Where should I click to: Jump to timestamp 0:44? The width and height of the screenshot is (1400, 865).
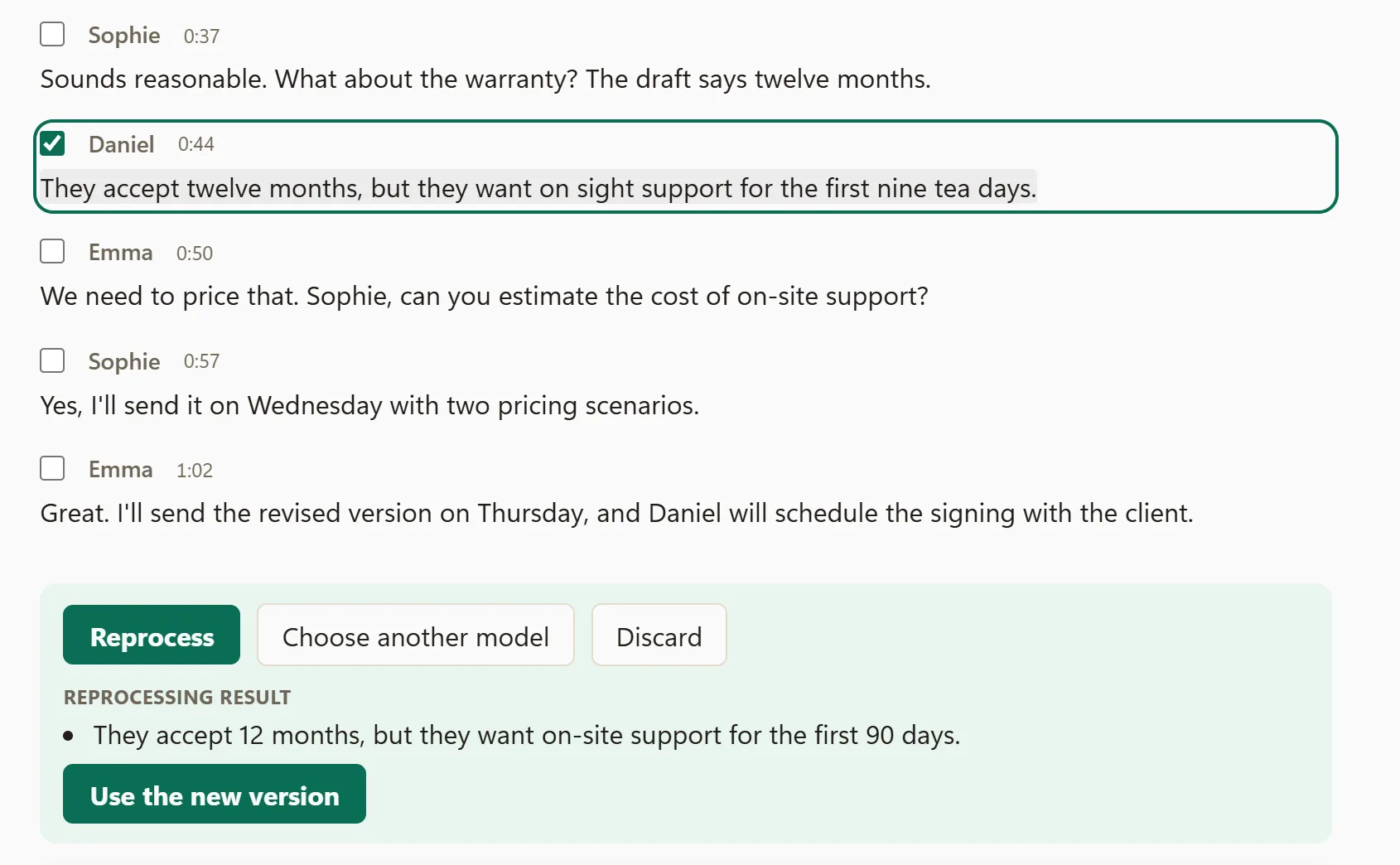196,144
